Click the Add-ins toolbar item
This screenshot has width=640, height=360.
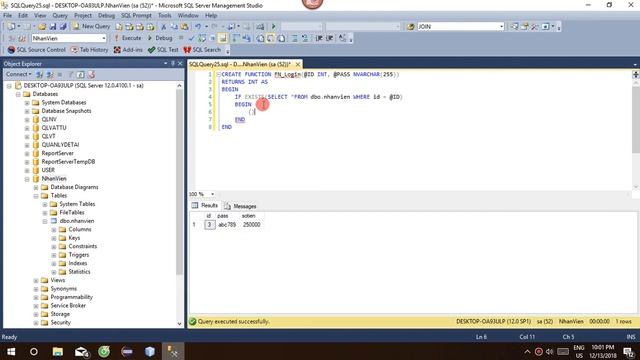pyautogui.click(x=128, y=50)
